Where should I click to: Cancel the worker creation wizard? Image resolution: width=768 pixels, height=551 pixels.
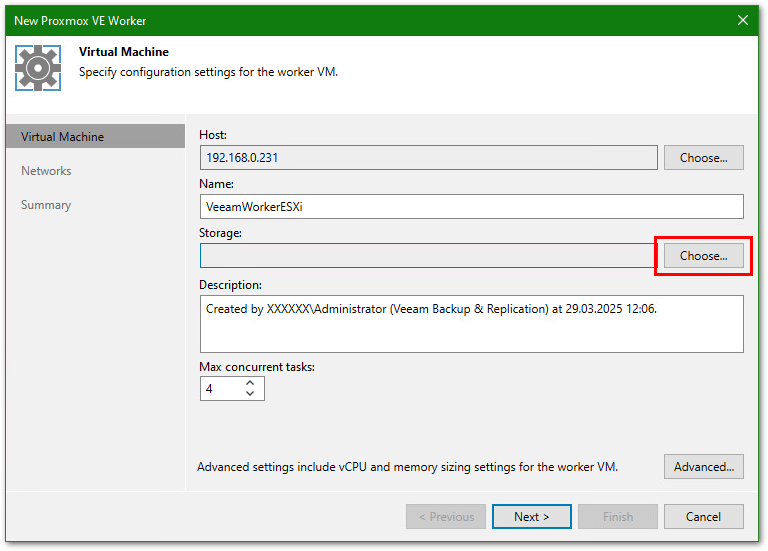(x=704, y=517)
